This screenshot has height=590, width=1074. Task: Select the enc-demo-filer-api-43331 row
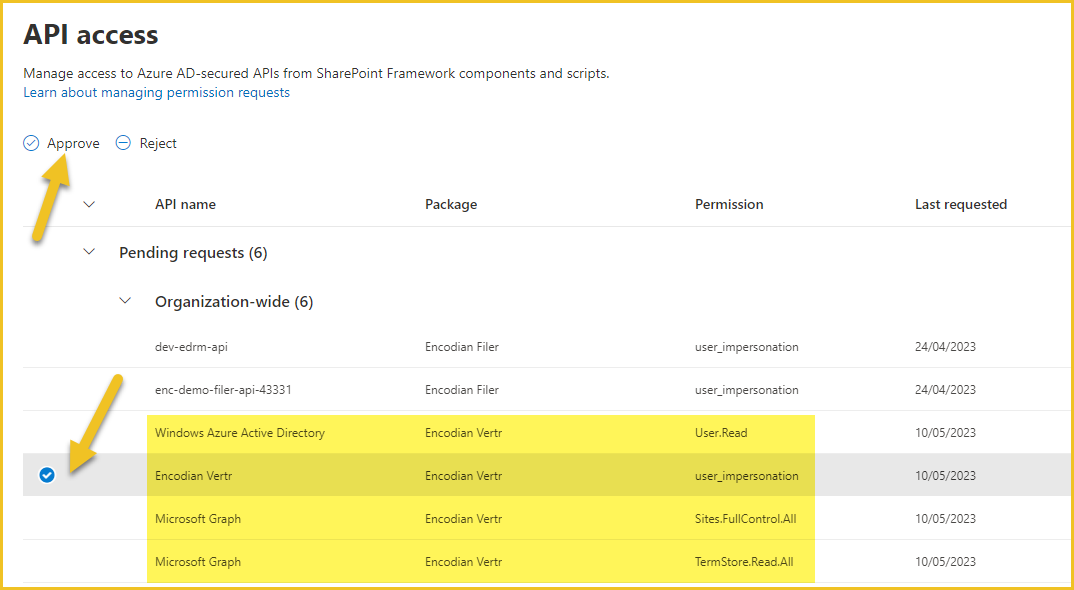tap(548, 390)
